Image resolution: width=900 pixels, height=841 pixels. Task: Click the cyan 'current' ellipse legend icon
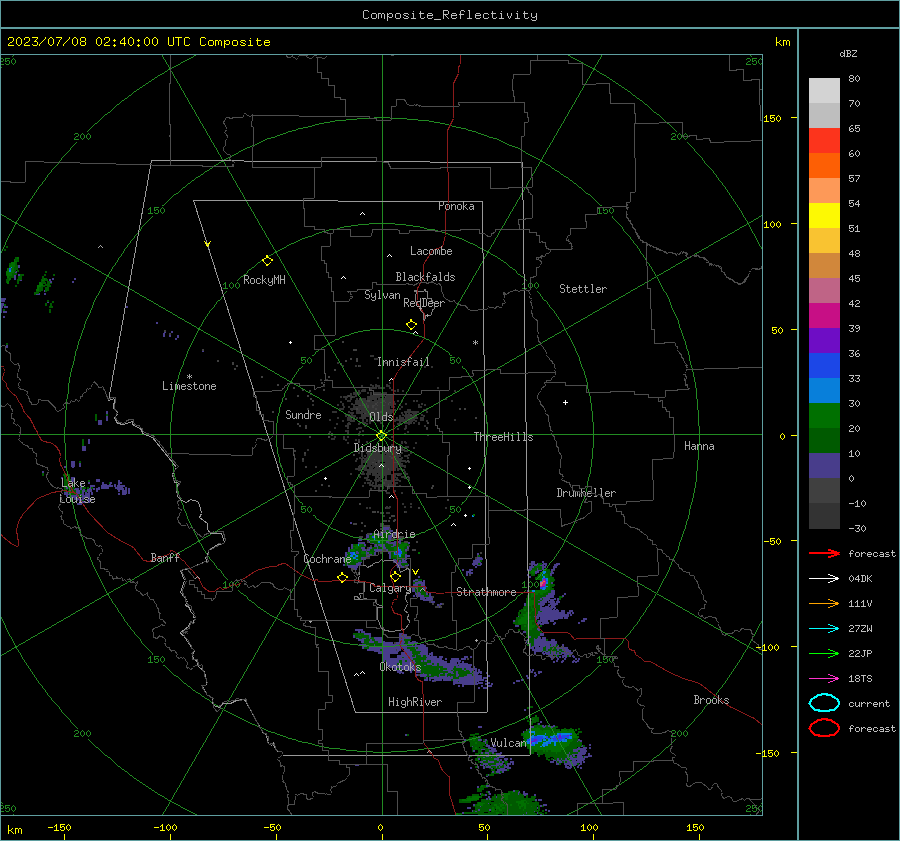pos(824,703)
